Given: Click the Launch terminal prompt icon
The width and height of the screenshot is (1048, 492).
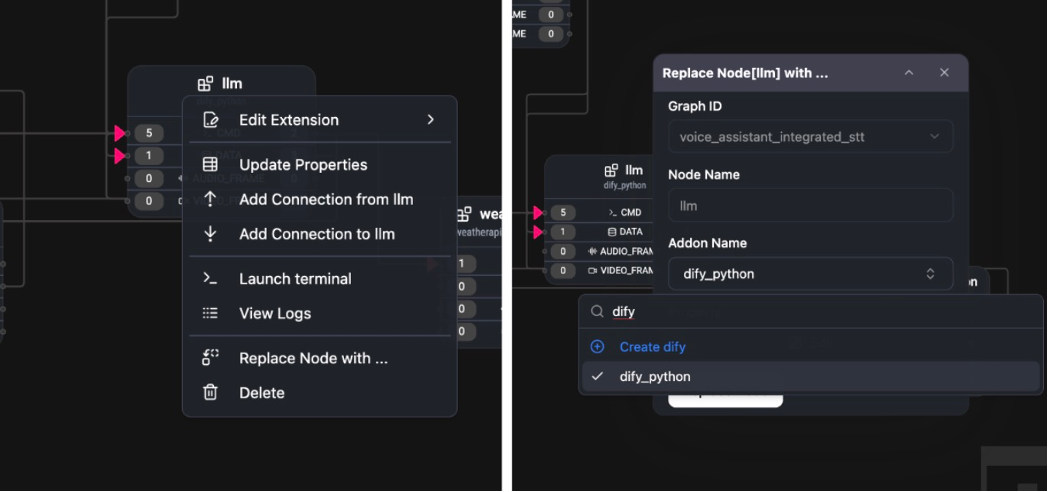Looking at the screenshot, I should tap(210, 279).
